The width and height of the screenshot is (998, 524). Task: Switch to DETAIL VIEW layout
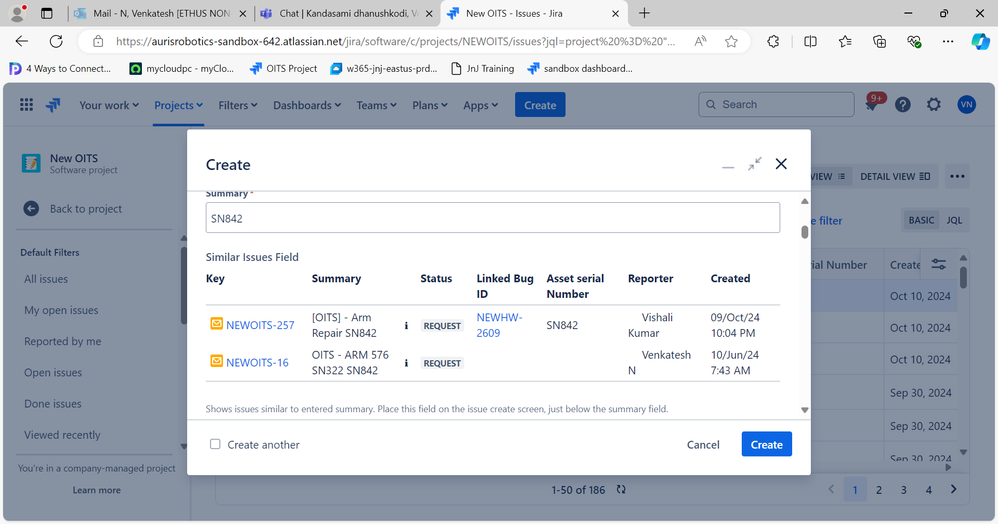click(x=895, y=176)
